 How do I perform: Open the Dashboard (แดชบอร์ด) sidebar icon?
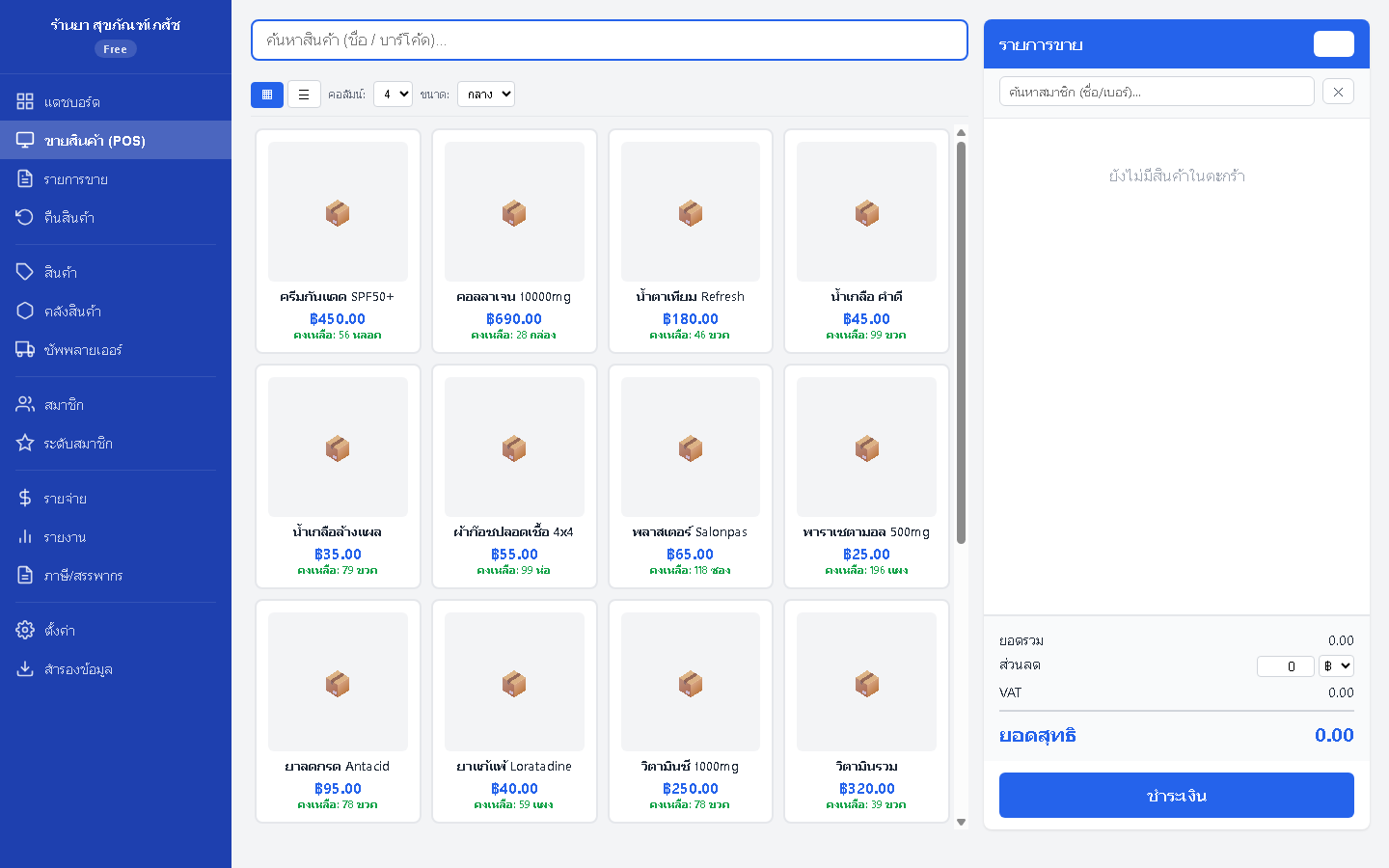pyautogui.click(x=25, y=101)
